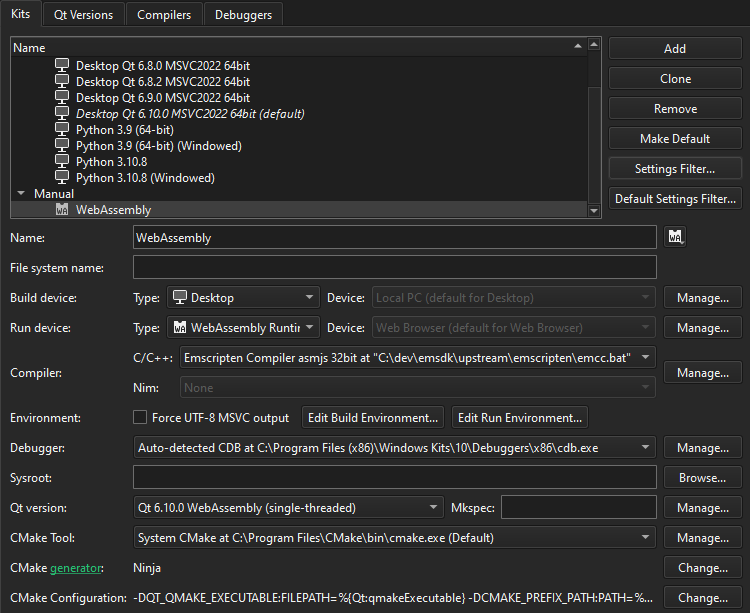Expand the Debugger selection dropdown
750x613 pixels.
point(645,448)
